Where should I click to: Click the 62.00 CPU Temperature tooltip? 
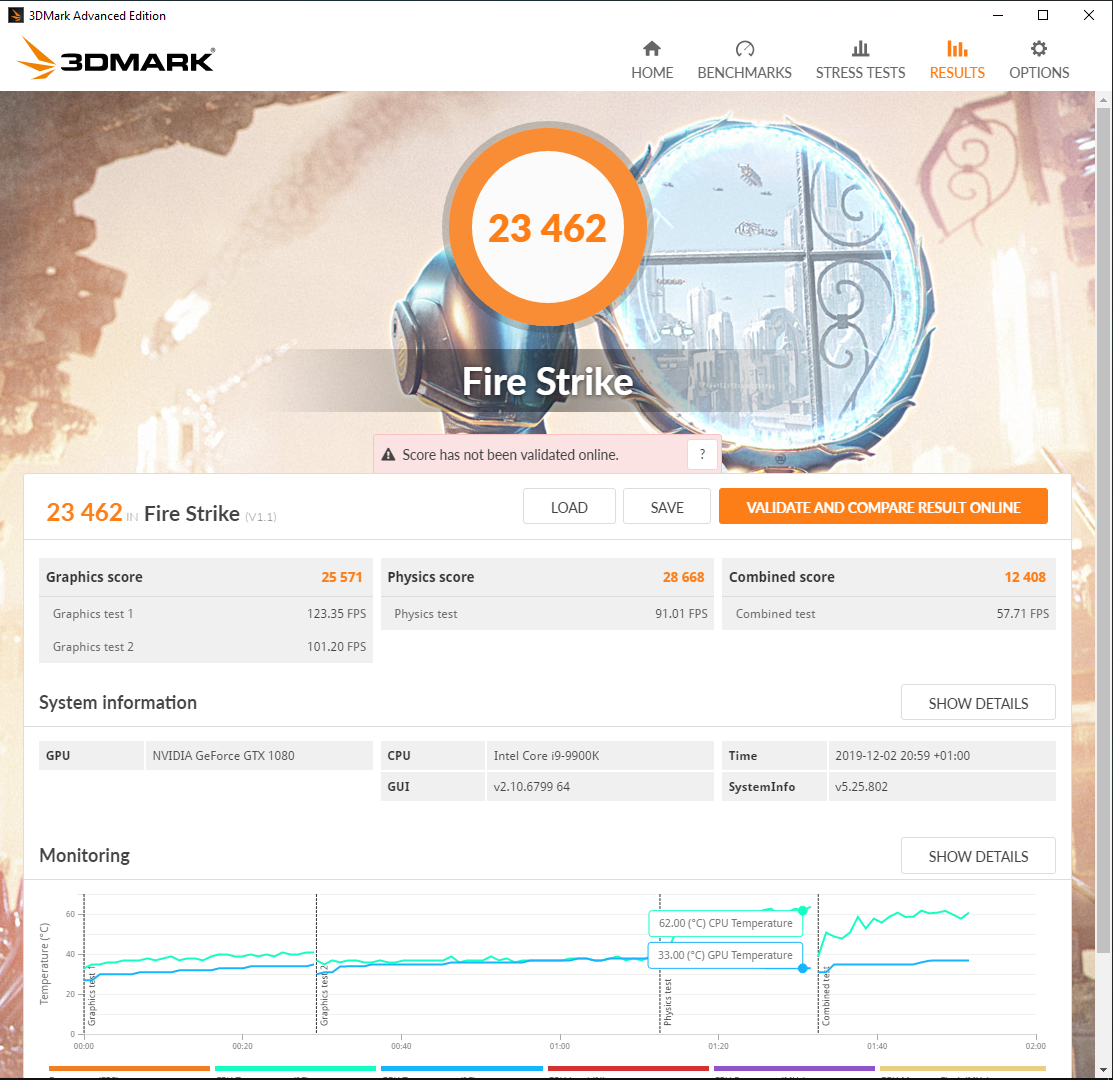[x=725, y=923]
